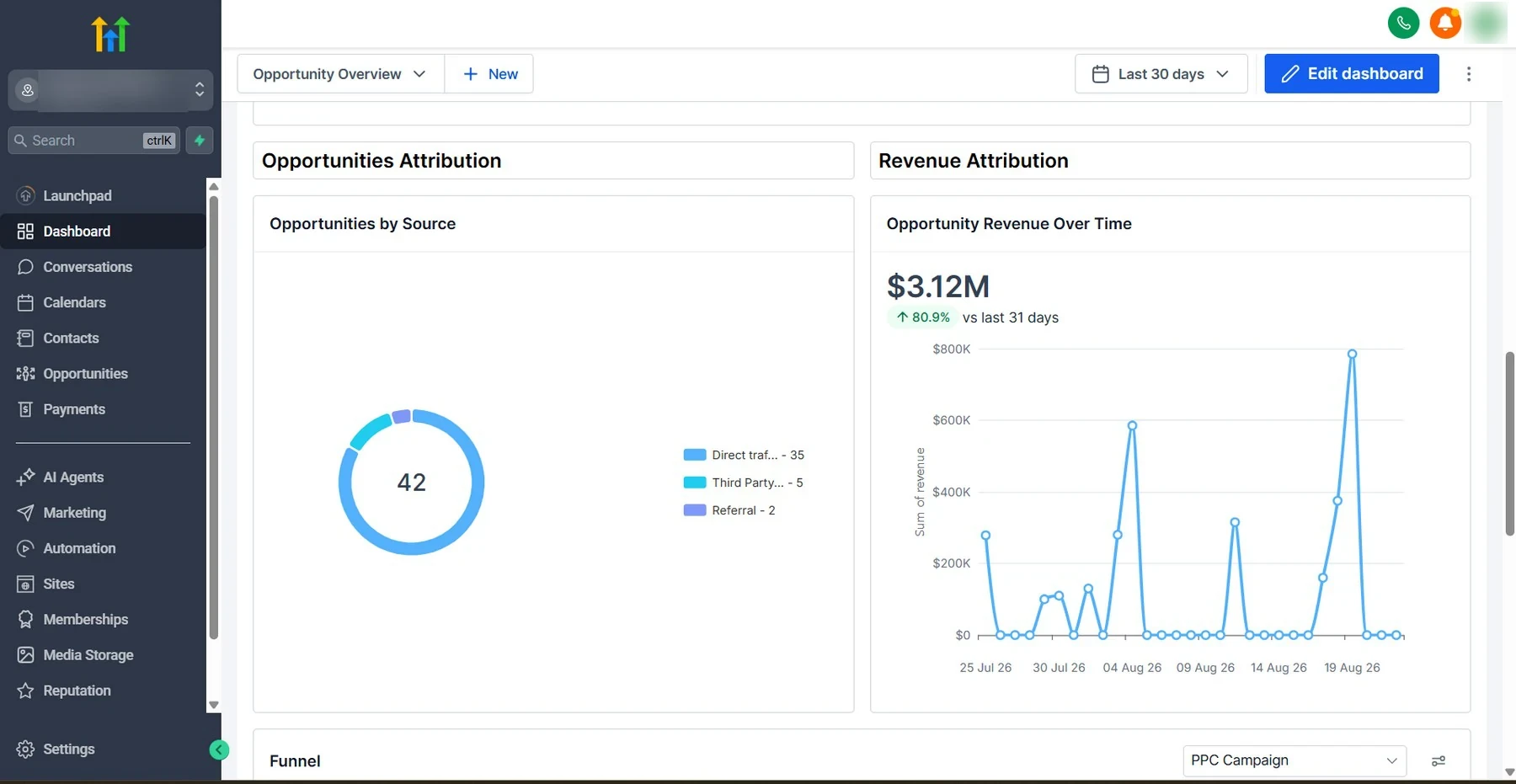Image resolution: width=1516 pixels, height=784 pixels.
Task: Open the blurred user profile avatar
Action: (x=1487, y=23)
